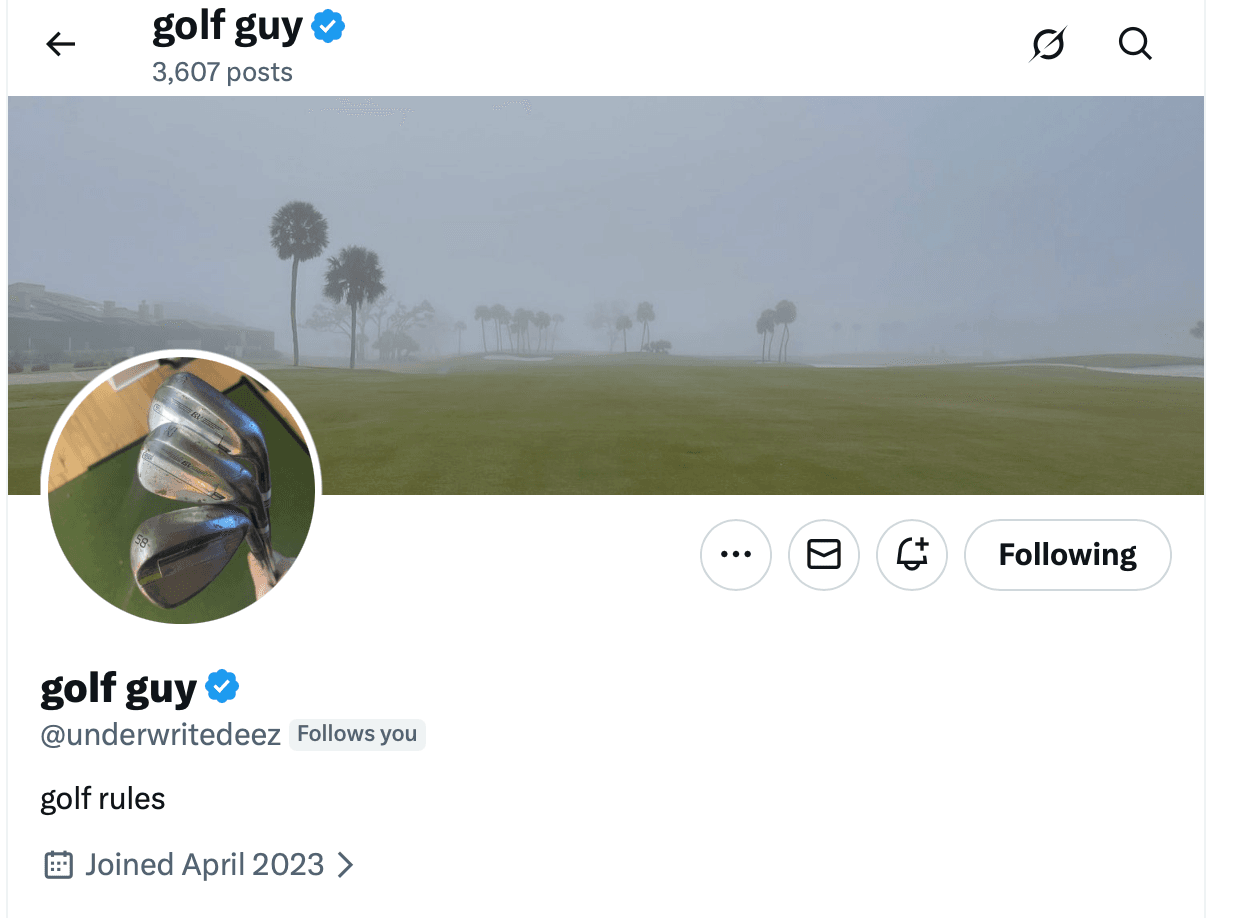
Task: Click the calendar icon near join date
Action: (59, 865)
